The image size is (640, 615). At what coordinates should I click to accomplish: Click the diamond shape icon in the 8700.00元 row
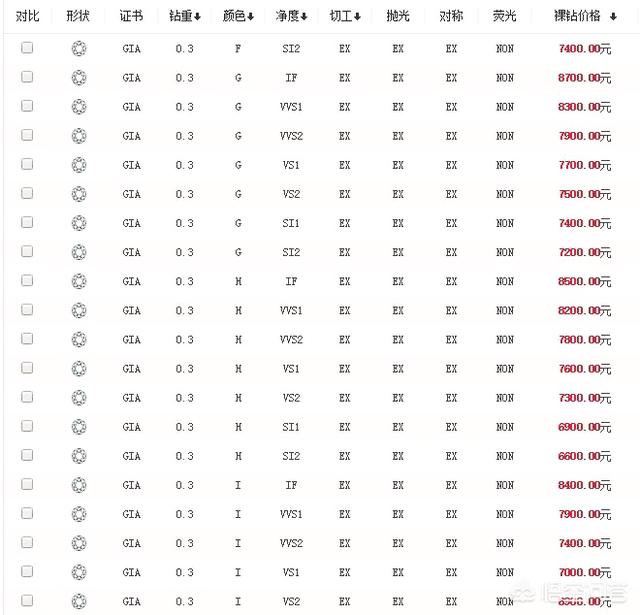coord(79,77)
